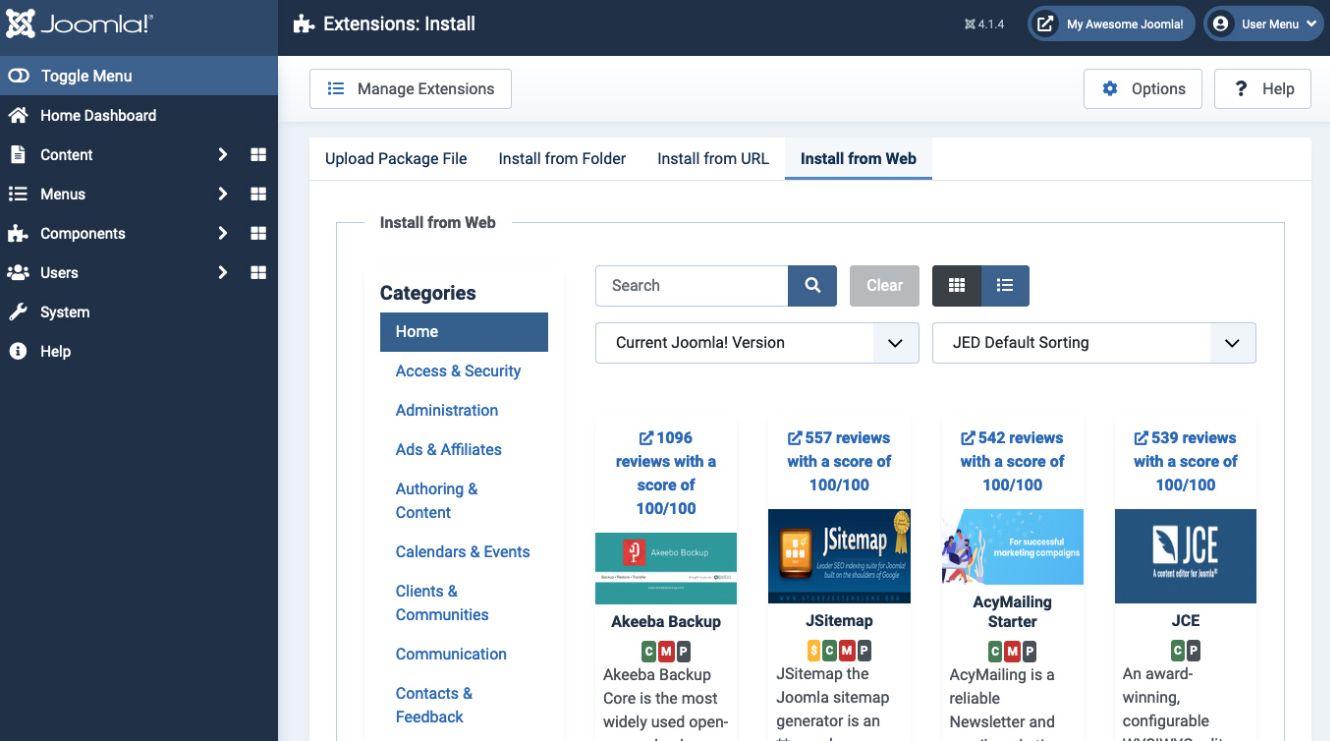Expand the Users submenu arrow
Image resolution: width=1330 pixels, height=741 pixels.
point(223,272)
